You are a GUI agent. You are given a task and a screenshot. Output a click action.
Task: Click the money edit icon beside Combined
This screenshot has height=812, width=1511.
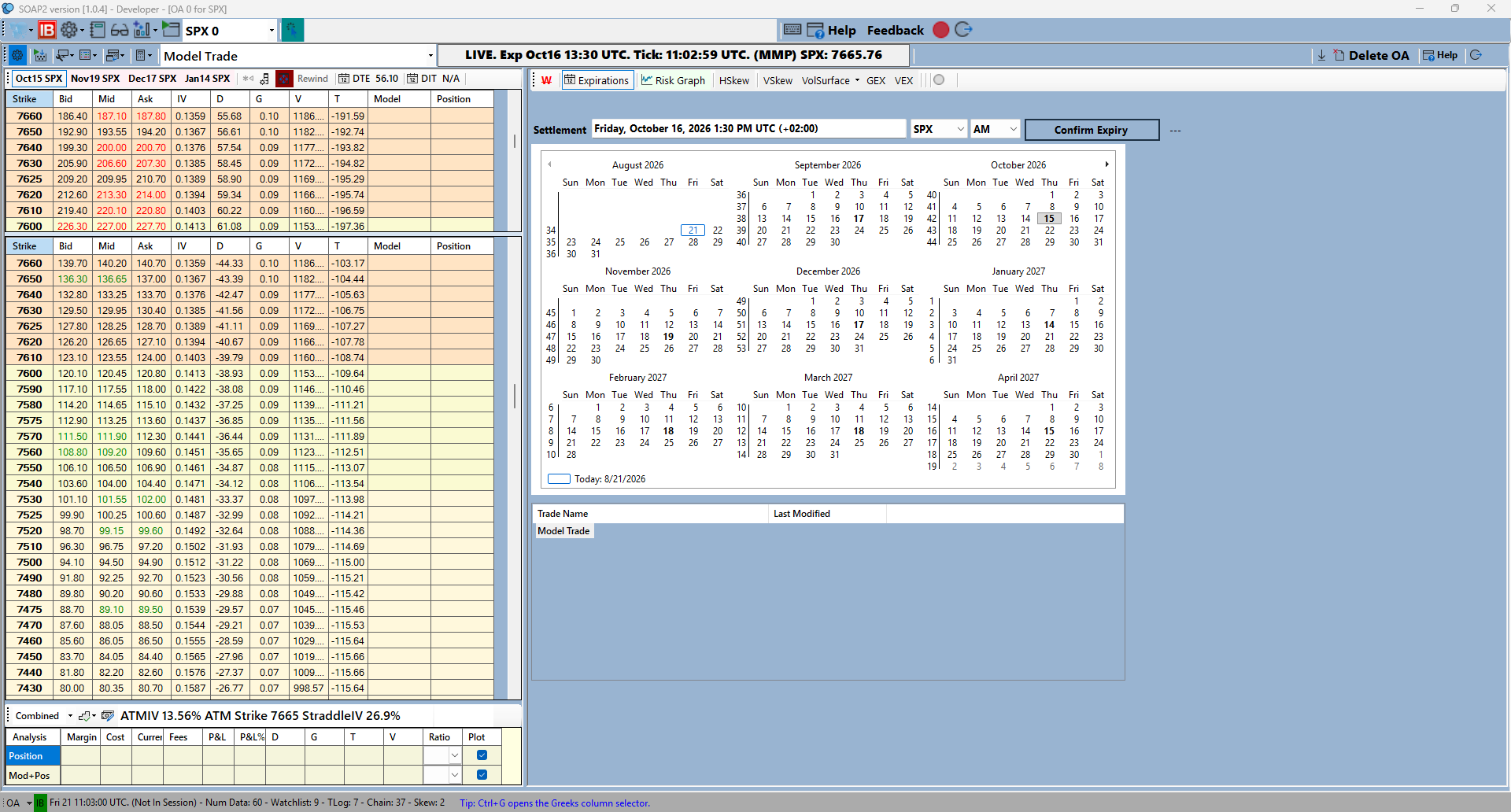click(x=108, y=716)
